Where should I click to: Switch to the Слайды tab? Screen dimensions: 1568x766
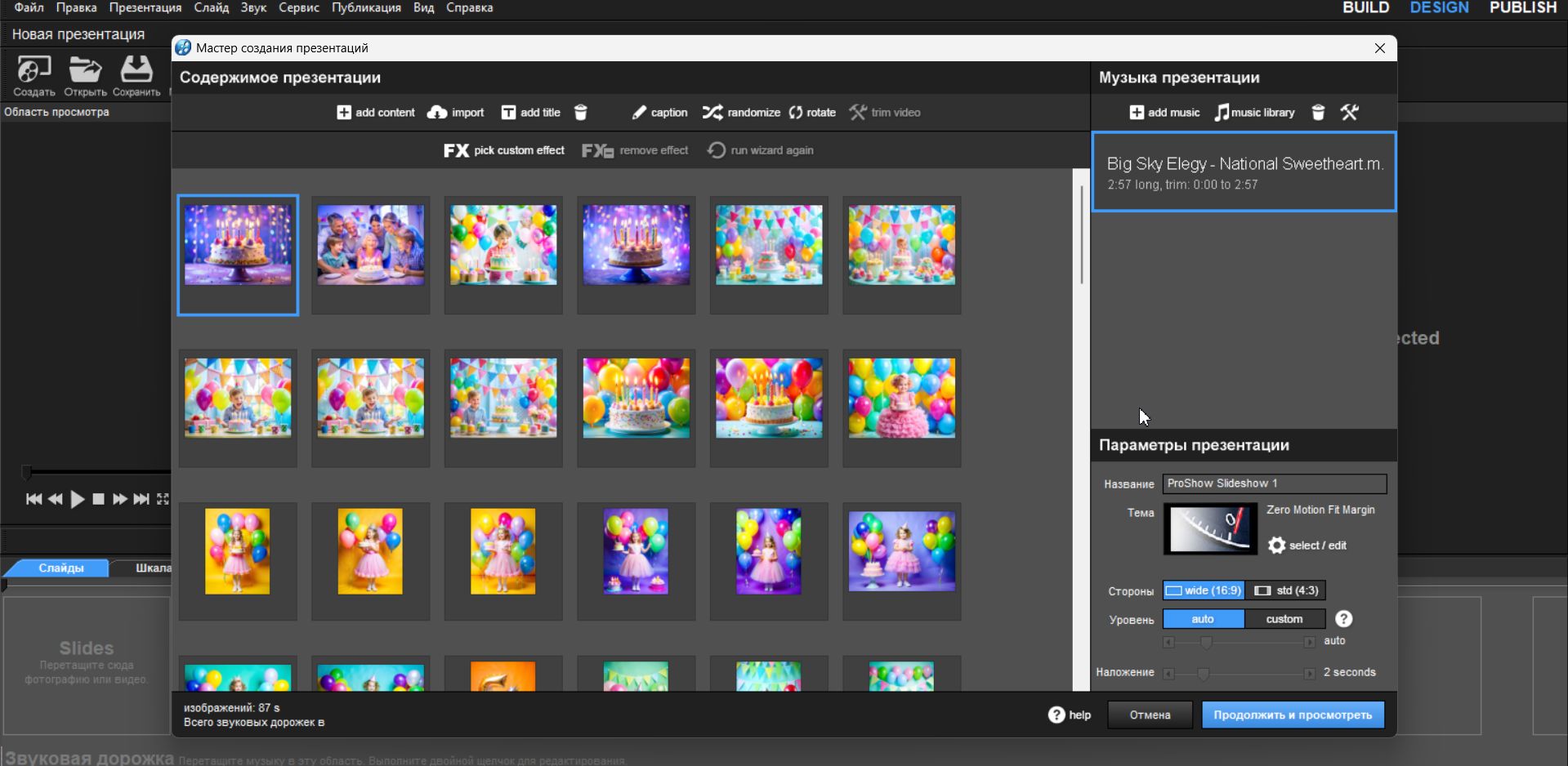[x=61, y=568]
